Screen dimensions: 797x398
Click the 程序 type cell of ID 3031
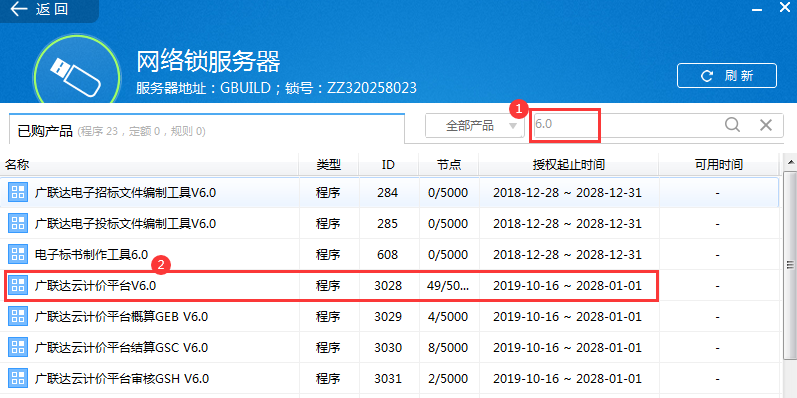[328, 379]
